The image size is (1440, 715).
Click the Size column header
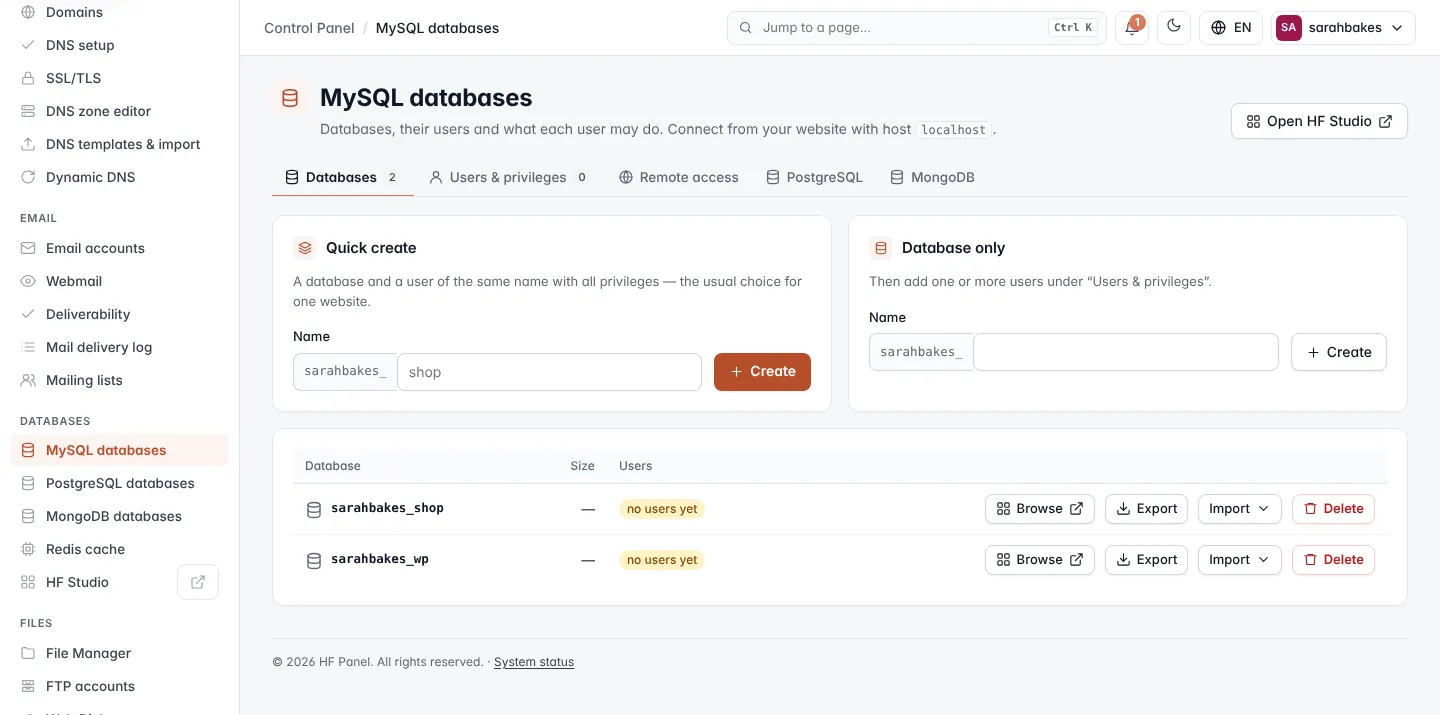pos(582,466)
